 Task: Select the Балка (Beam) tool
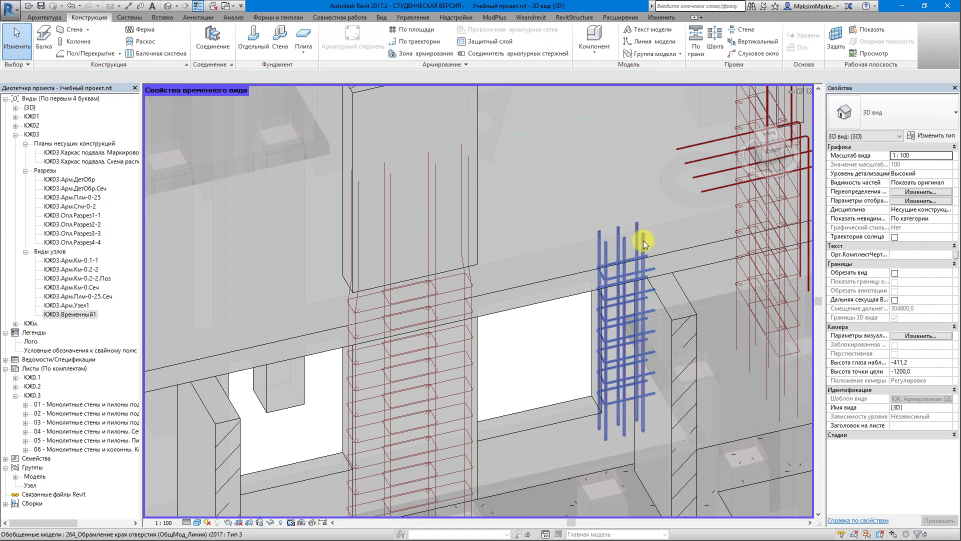[x=44, y=38]
